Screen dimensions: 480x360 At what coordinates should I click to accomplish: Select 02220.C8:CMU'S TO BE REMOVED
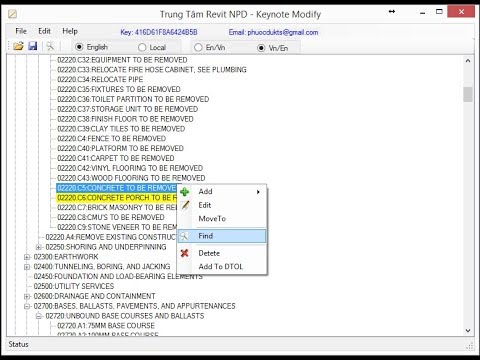[111, 217]
